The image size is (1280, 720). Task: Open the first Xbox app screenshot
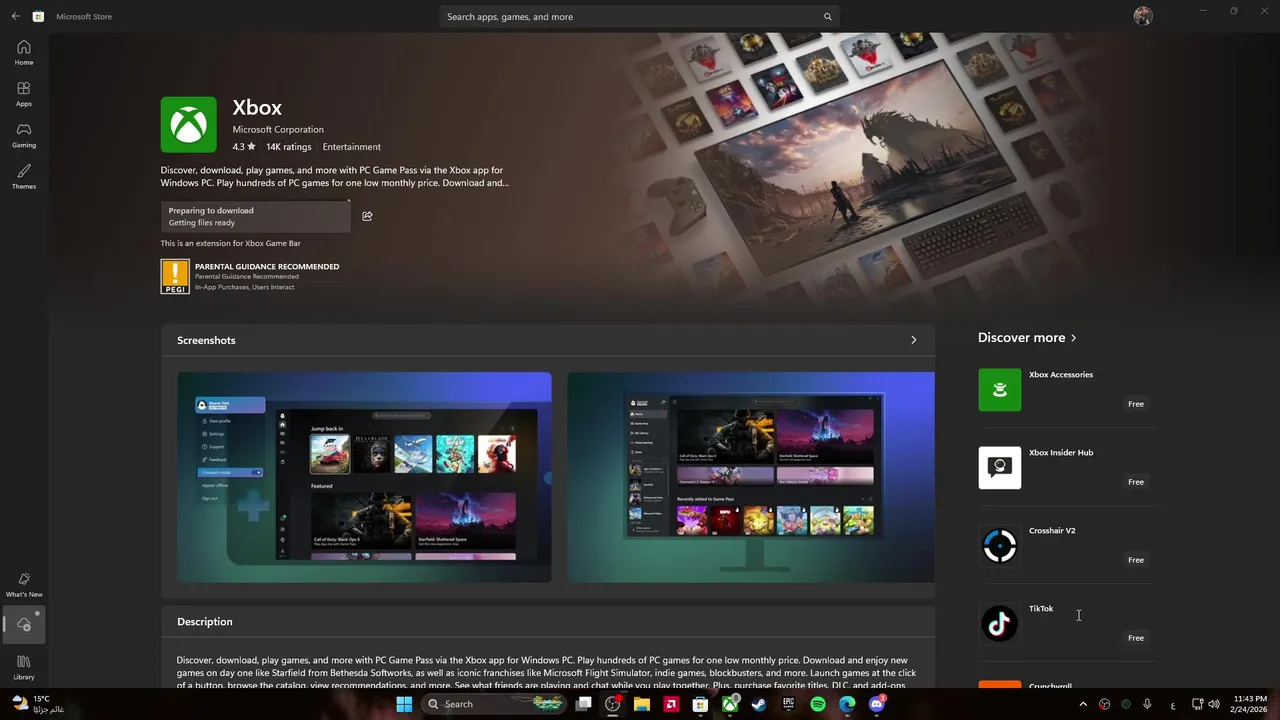tap(364, 477)
